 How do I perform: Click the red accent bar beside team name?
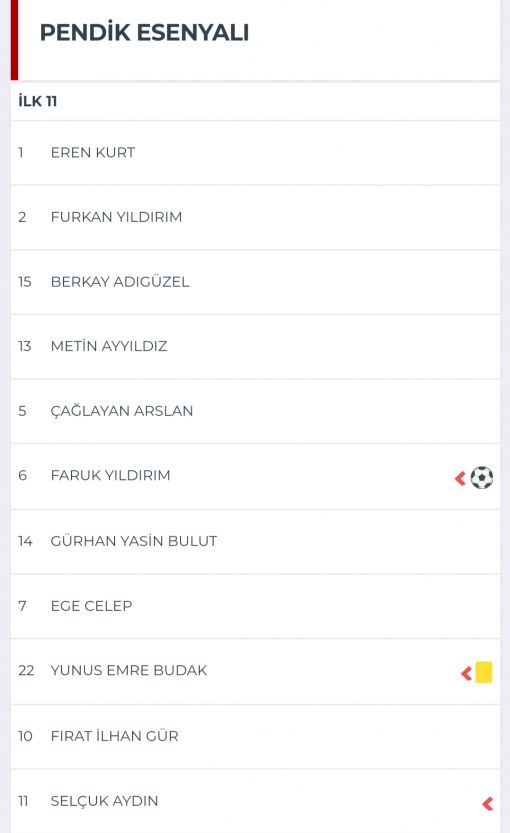[x=14, y=40]
